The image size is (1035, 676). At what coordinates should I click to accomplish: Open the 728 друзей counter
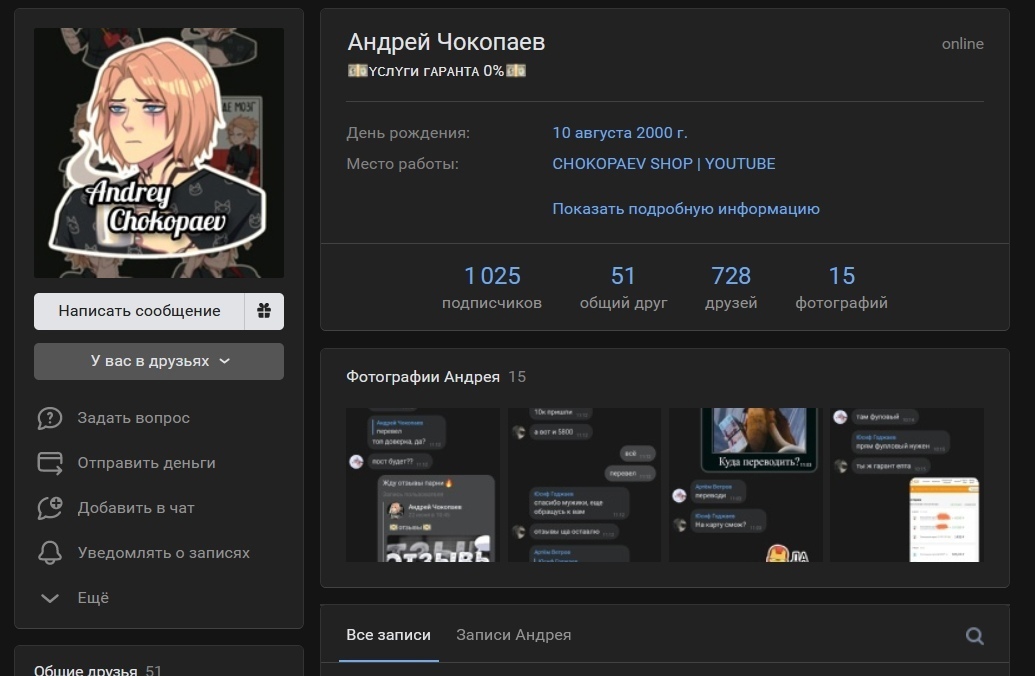point(731,287)
